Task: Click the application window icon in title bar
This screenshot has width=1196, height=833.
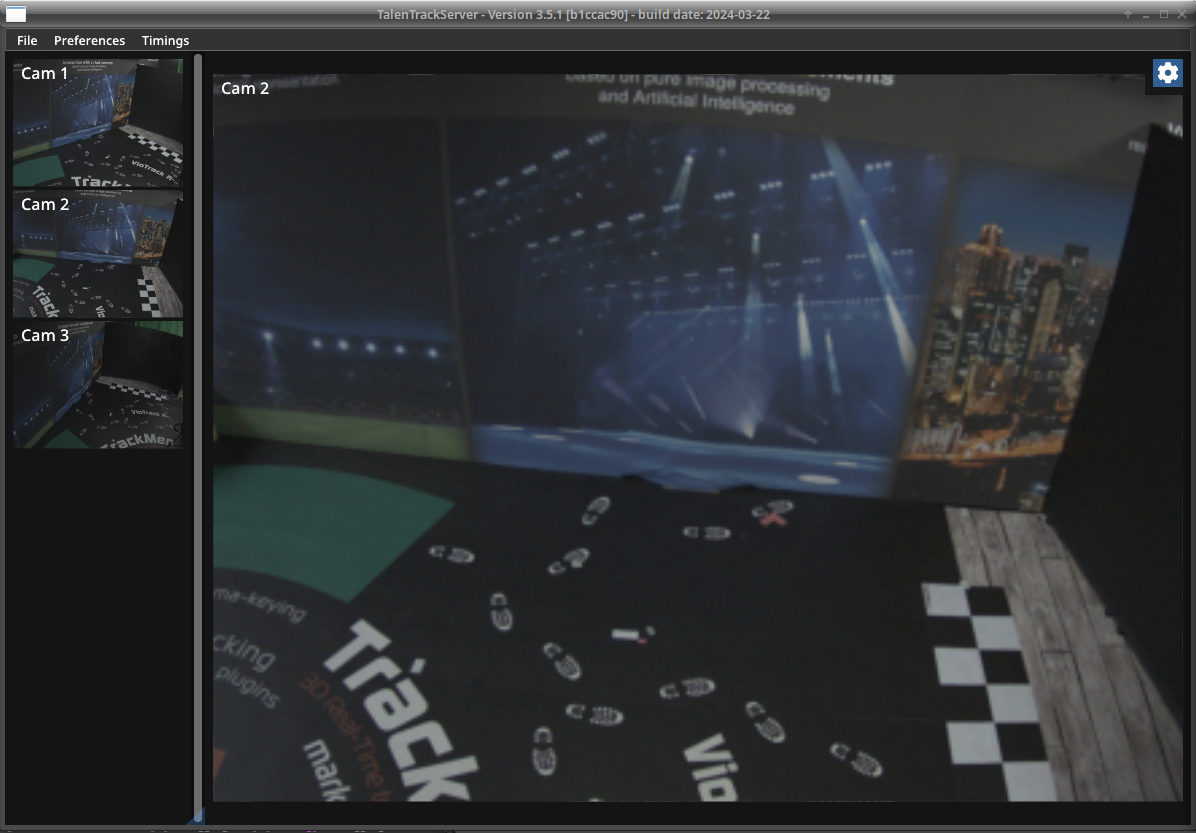Action: pyautogui.click(x=16, y=14)
